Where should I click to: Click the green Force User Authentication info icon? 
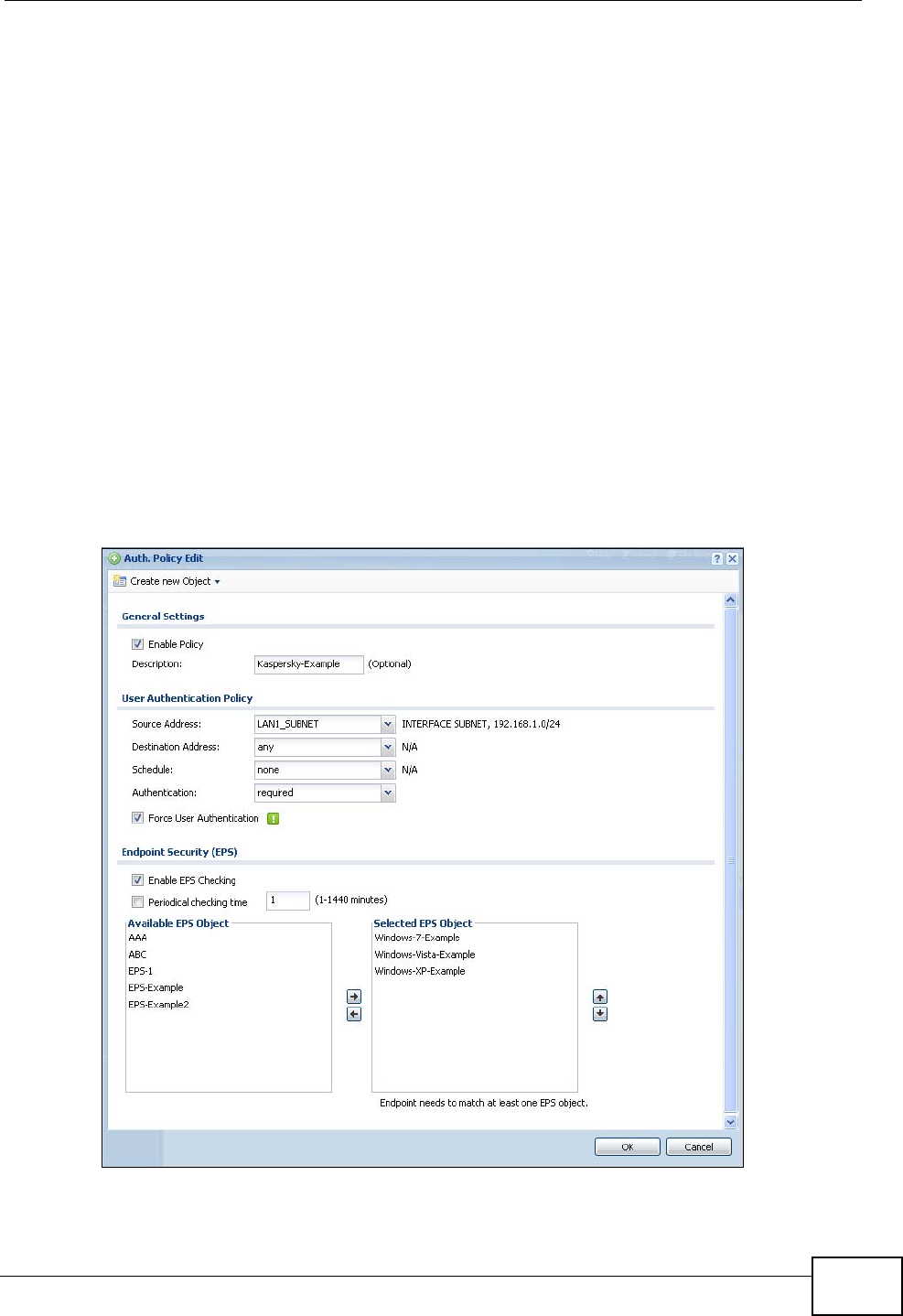[273, 818]
